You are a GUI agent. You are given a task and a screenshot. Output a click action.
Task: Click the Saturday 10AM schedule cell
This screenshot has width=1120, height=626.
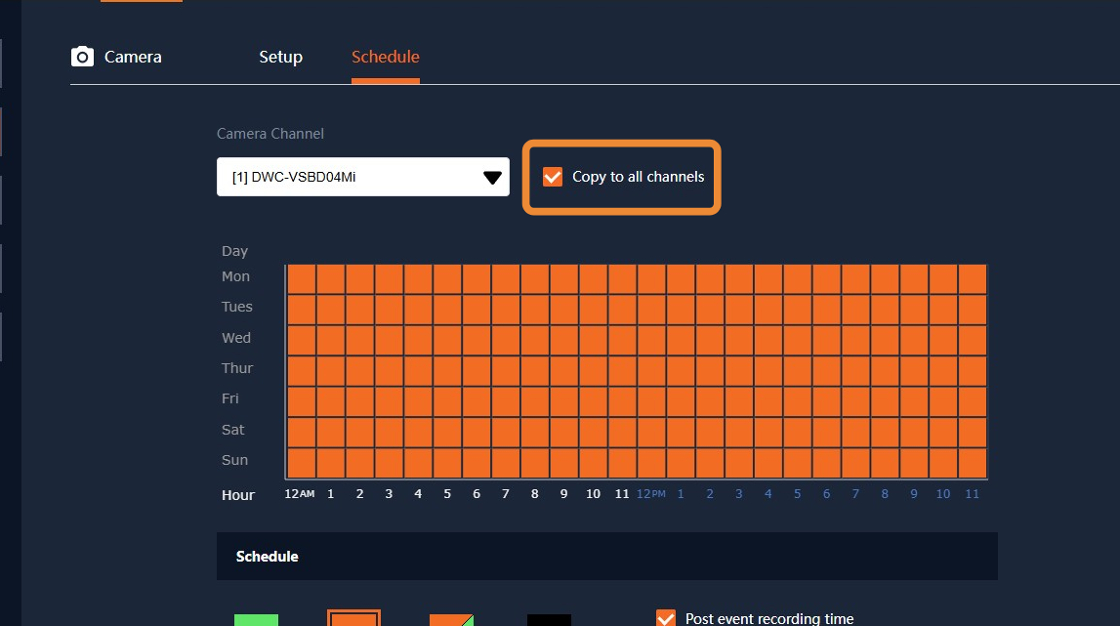click(594, 432)
